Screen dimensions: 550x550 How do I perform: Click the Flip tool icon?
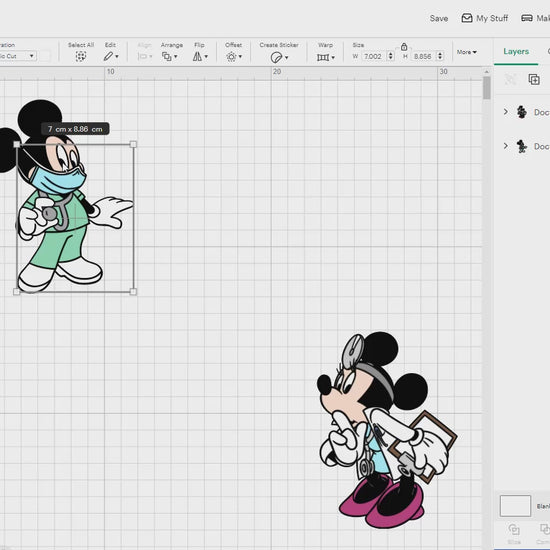197,56
